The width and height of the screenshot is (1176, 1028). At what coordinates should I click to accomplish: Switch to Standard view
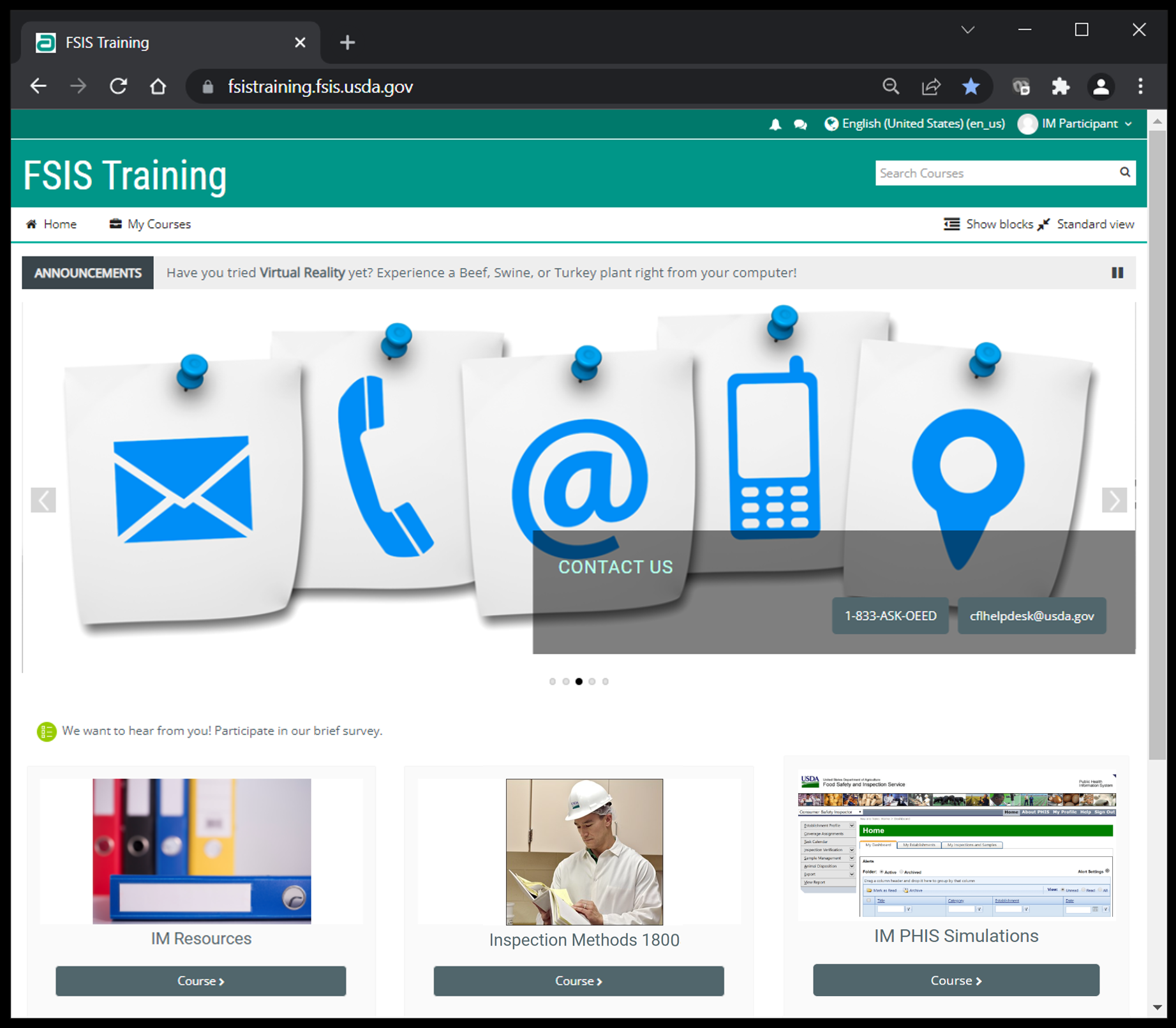(1087, 224)
